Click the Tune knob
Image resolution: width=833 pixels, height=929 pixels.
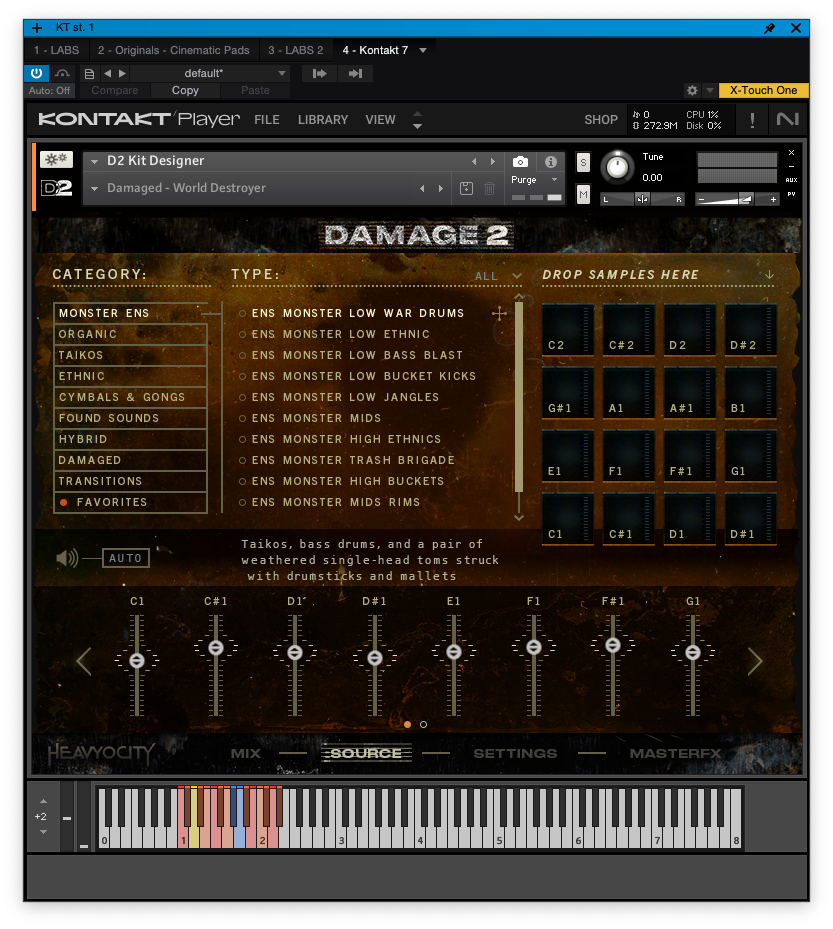pyautogui.click(x=617, y=166)
